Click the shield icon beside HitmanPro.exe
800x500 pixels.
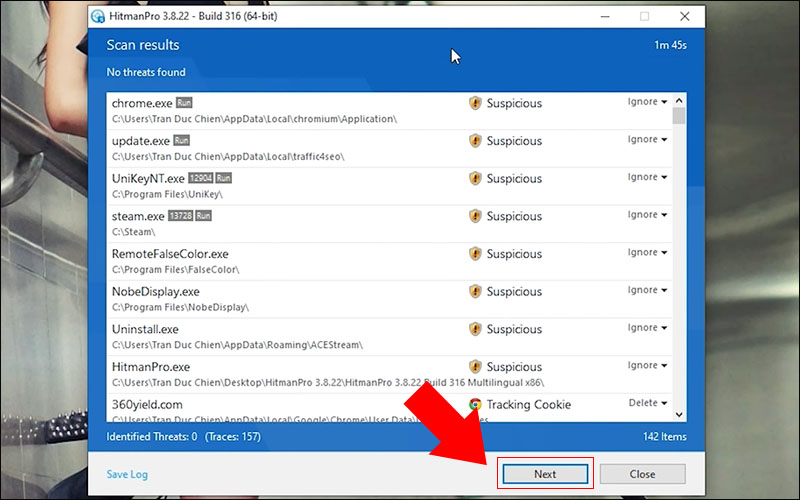click(x=475, y=367)
